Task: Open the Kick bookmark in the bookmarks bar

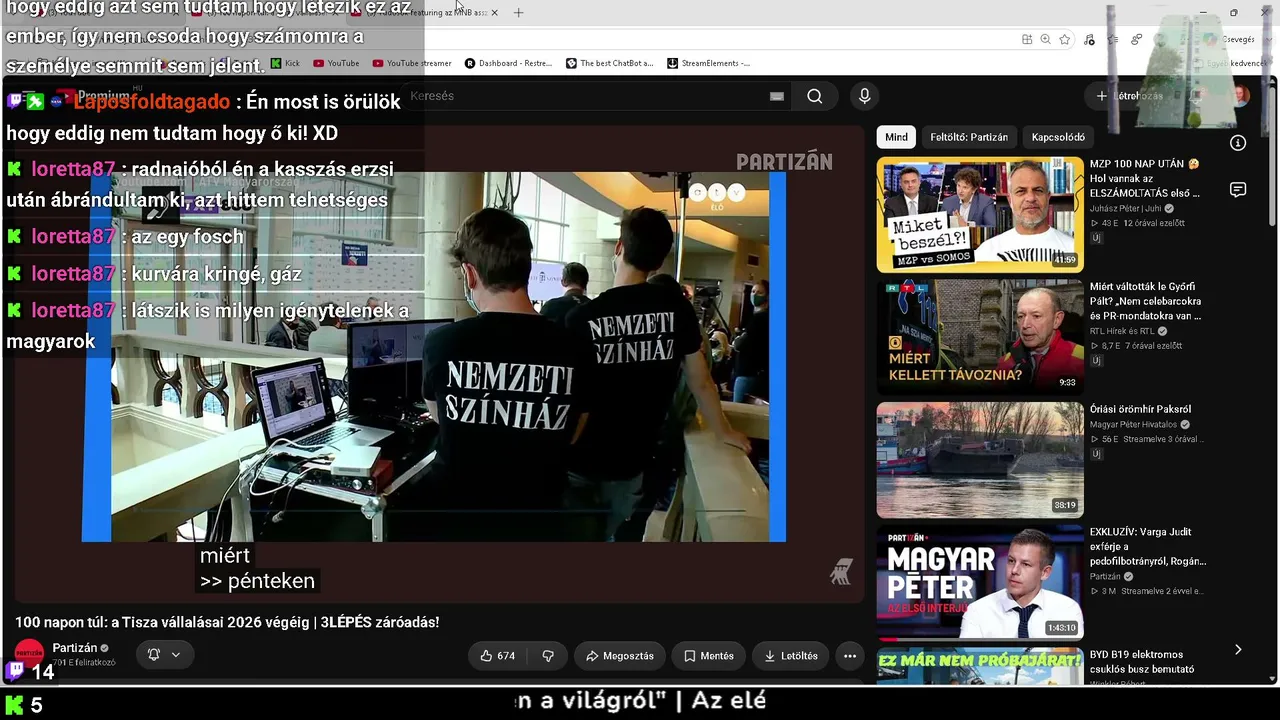Action: (x=285, y=63)
